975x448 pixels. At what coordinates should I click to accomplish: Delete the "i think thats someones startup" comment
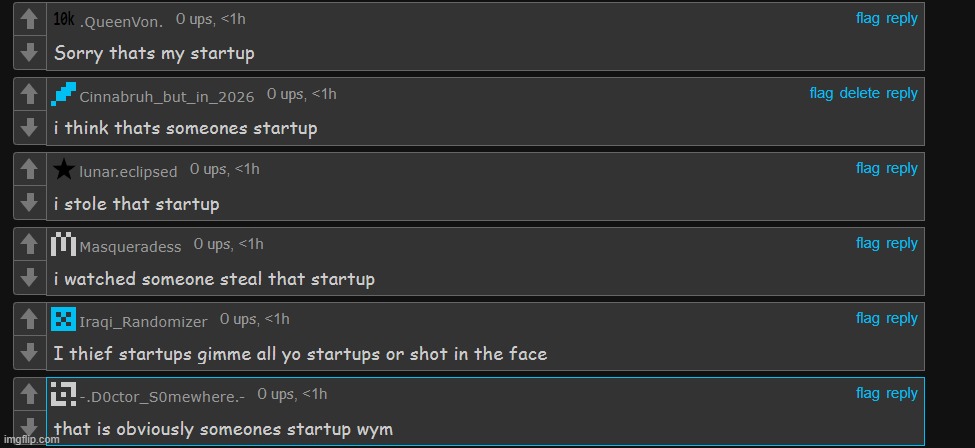[859, 93]
